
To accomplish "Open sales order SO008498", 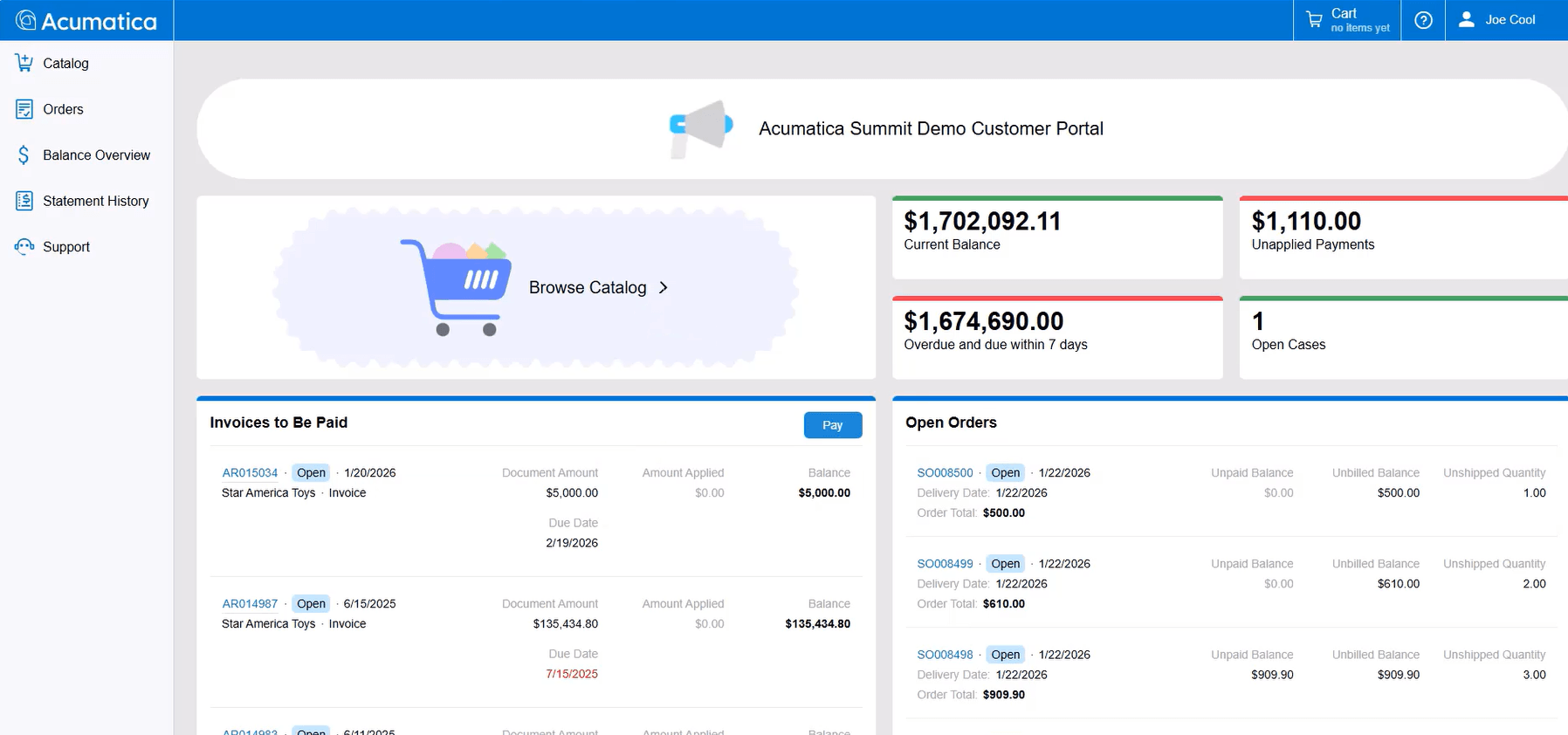I will tap(945, 654).
